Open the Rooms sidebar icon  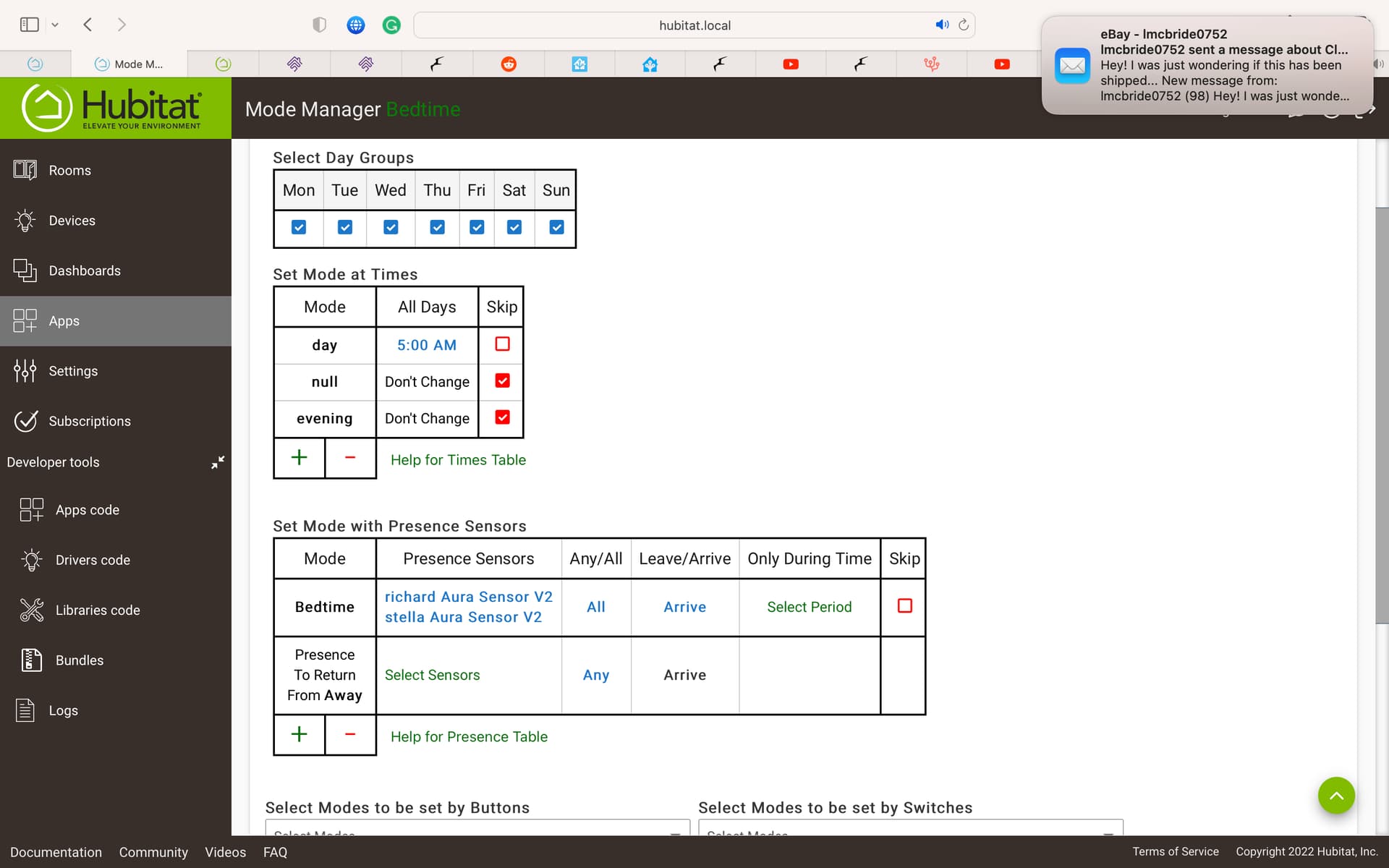point(25,170)
